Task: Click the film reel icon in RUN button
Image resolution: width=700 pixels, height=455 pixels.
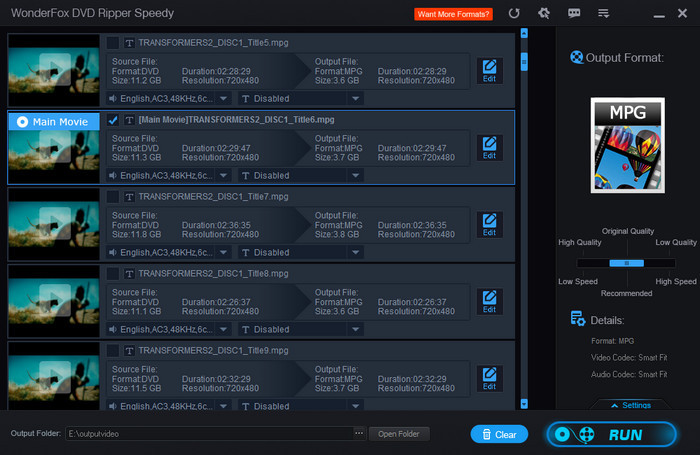Action: tap(587, 434)
